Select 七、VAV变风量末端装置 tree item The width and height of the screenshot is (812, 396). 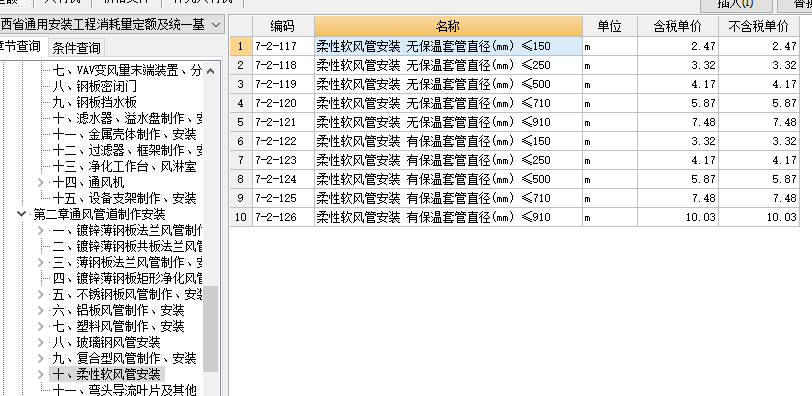(127, 70)
